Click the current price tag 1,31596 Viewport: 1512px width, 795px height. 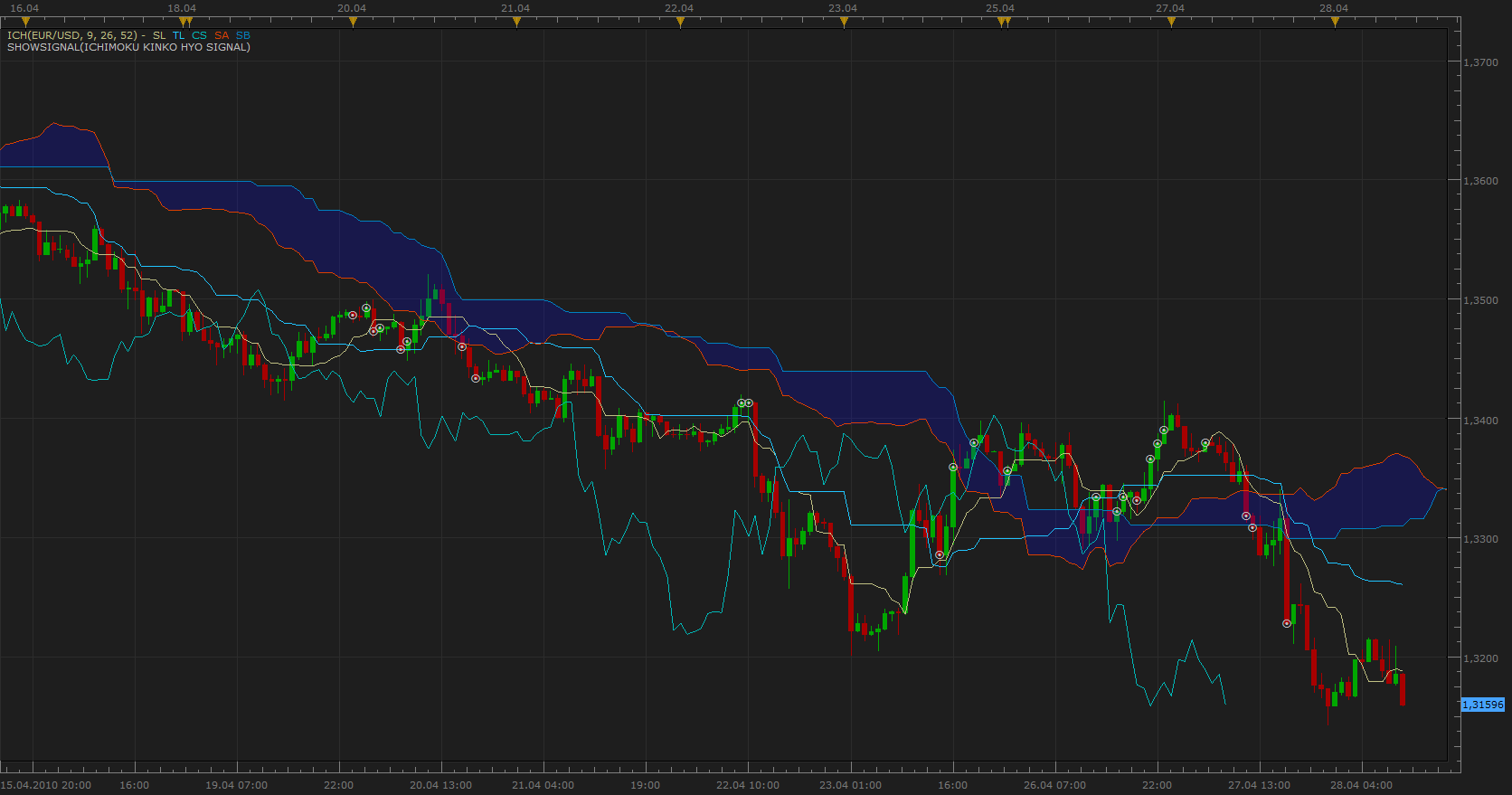[x=1483, y=705]
